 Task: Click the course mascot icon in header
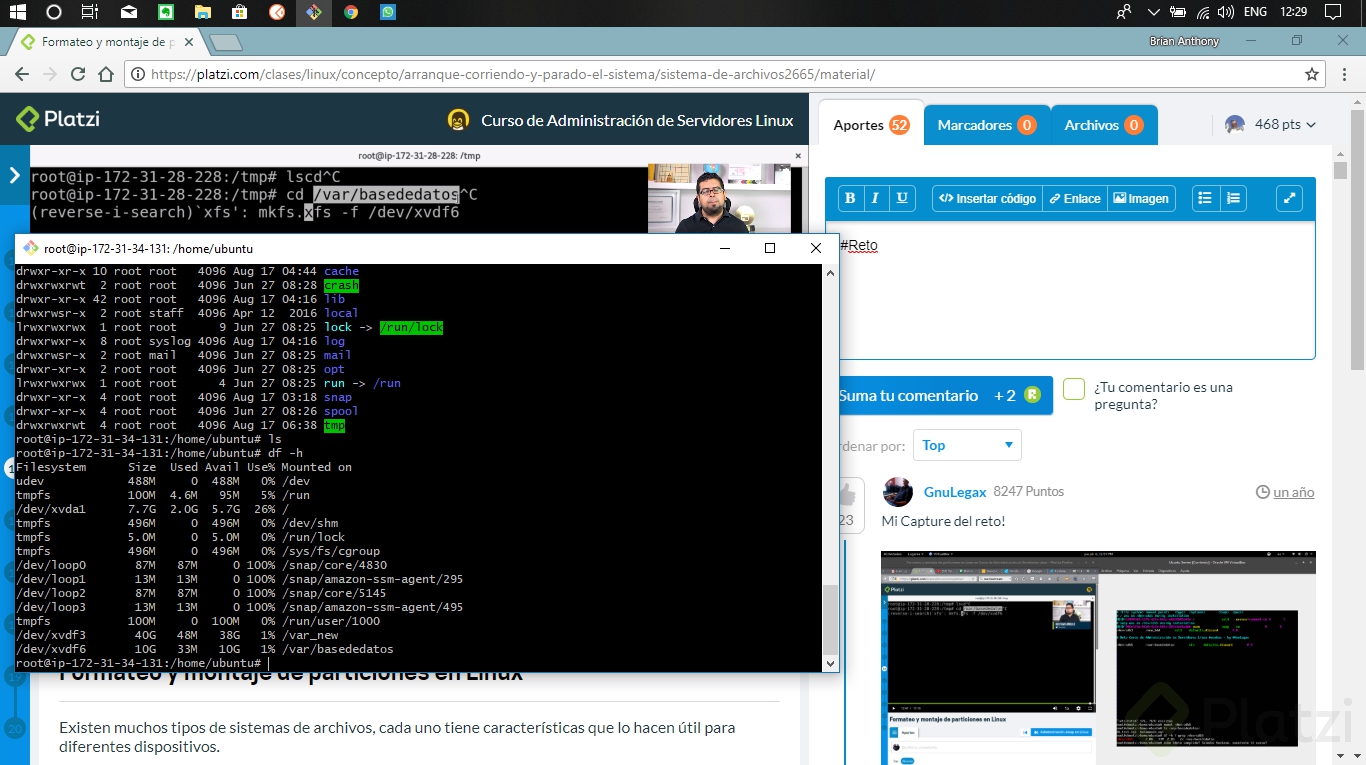pyautogui.click(x=458, y=120)
